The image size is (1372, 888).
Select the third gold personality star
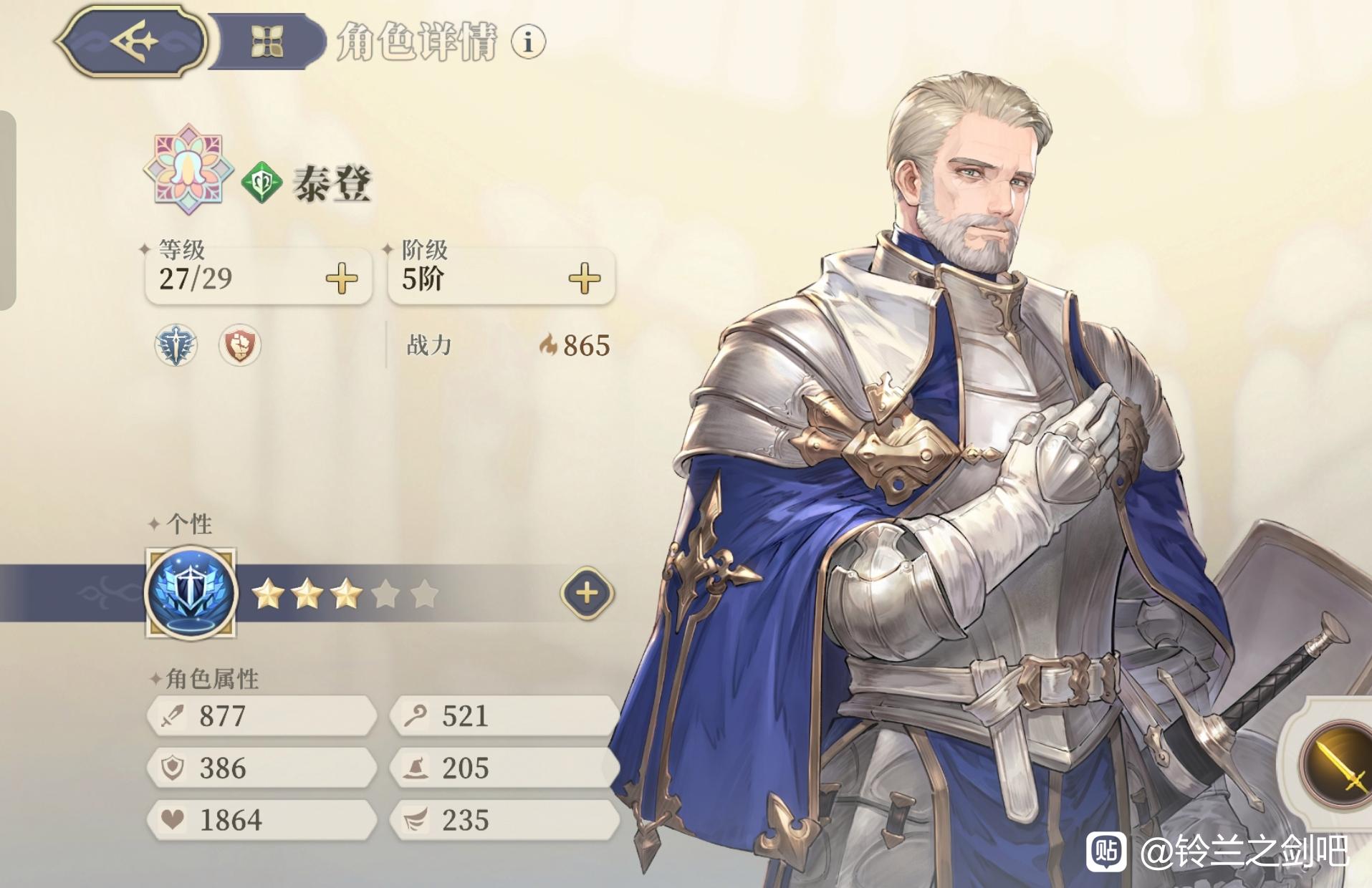pyautogui.click(x=346, y=594)
